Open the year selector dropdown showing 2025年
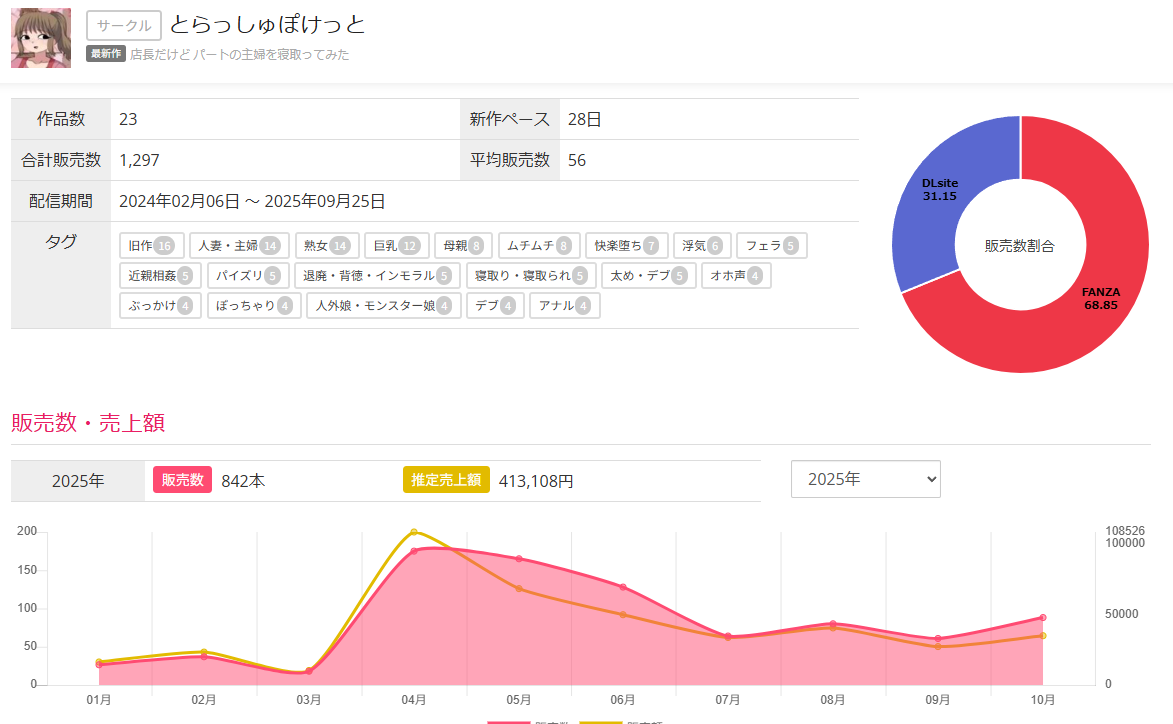Screen dimensions: 1173x724 coord(865,479)
